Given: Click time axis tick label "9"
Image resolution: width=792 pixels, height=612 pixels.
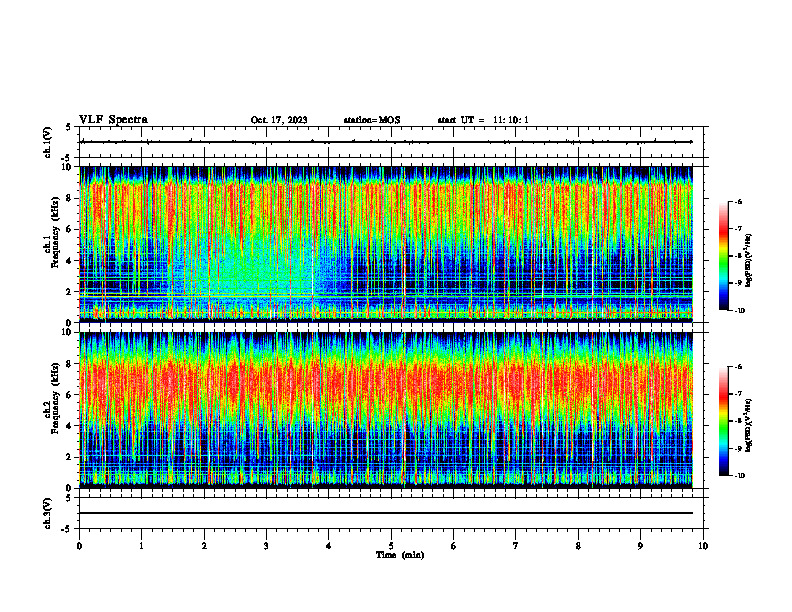Looking at the screenshot, I should point(640,546).
